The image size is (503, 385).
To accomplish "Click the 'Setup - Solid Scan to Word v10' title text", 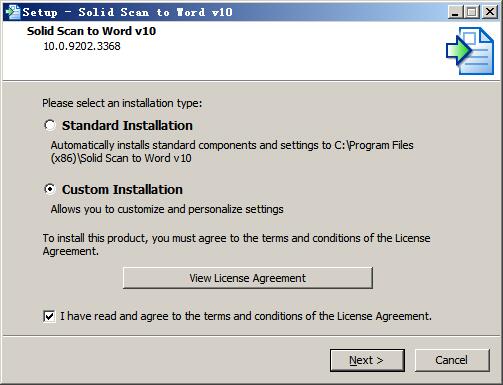I will 128,12.
